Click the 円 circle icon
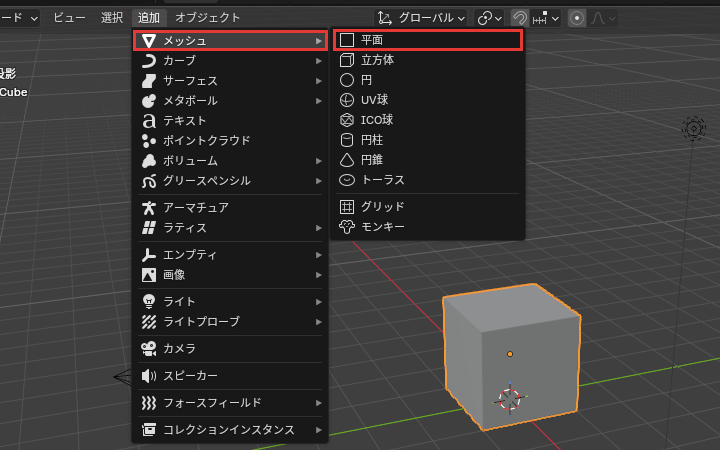720x450 pixels. pyautogui.click(x=347, y=80)
